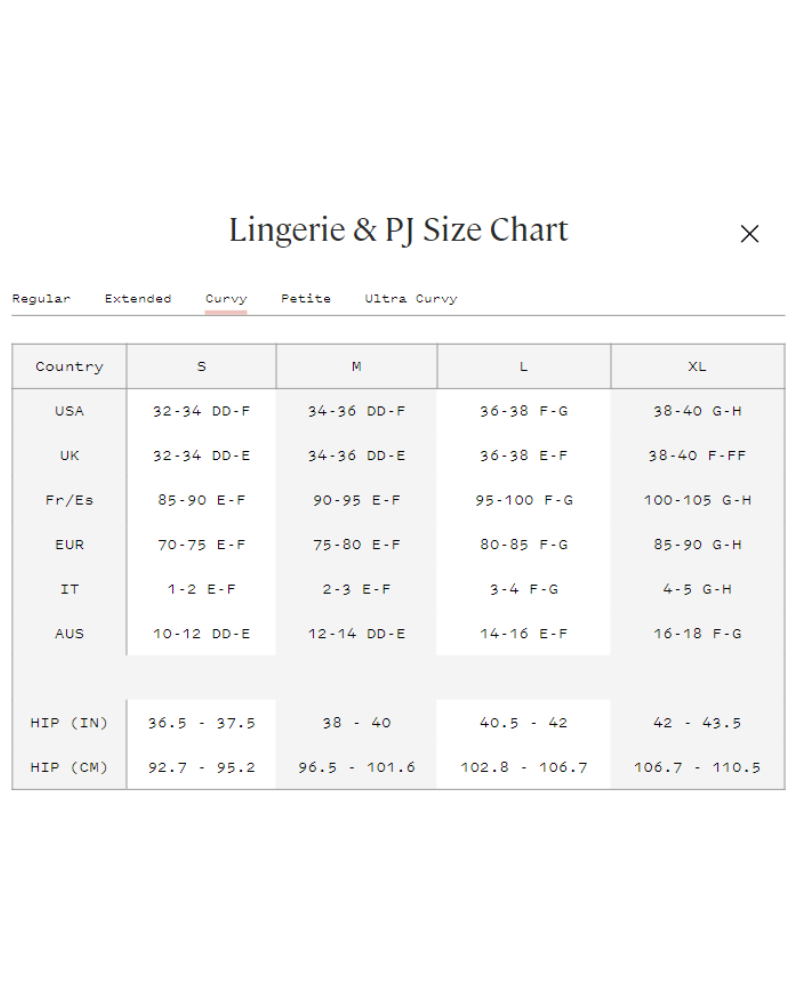
Task: Switch to the Regular tab
Action: 41,299
